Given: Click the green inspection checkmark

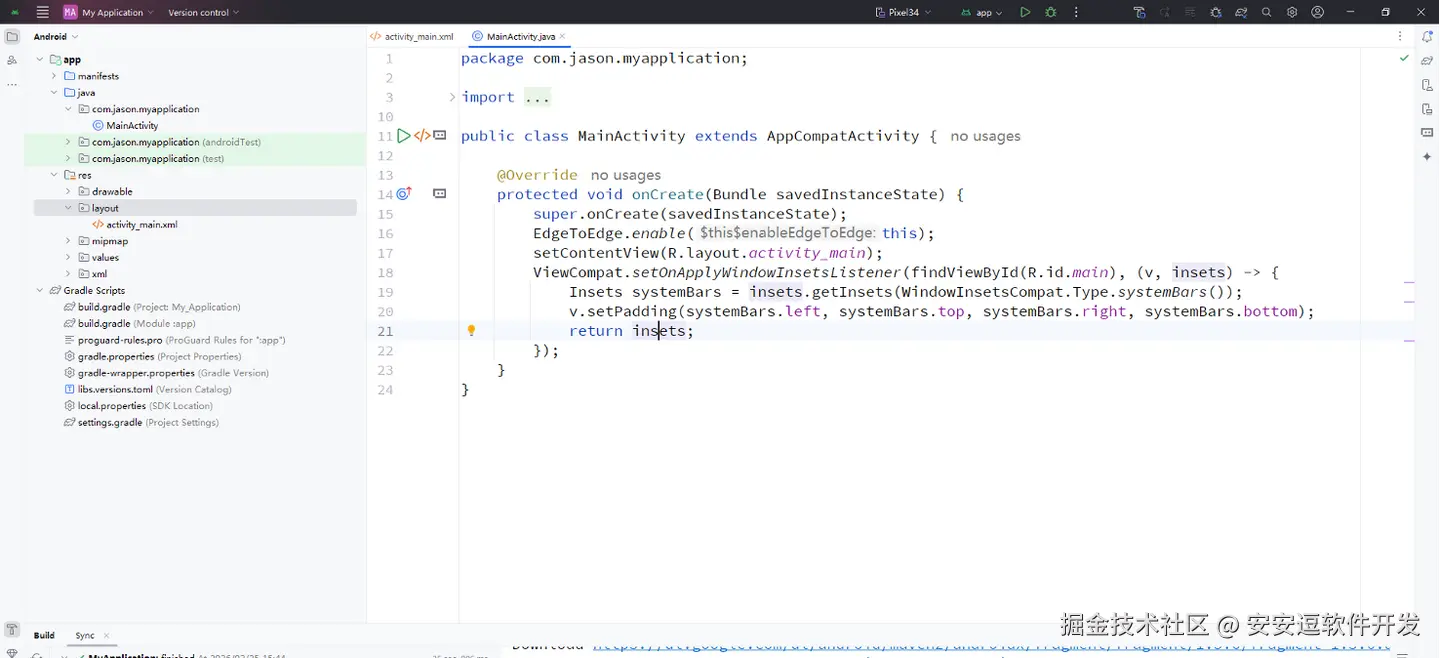Looking at the screenshot, I should (1404, 59).
